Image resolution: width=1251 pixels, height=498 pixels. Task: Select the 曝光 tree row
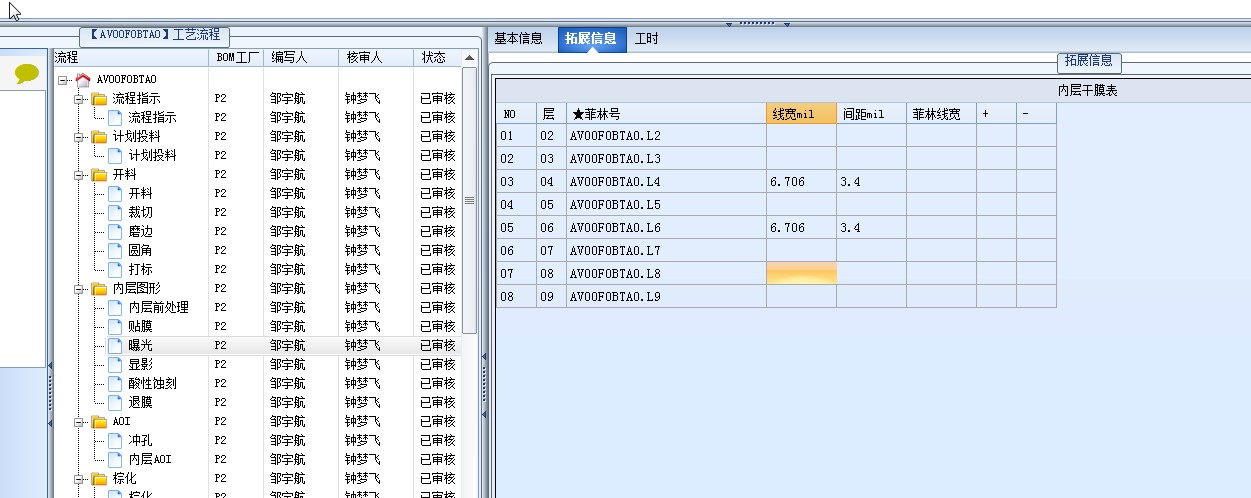[x=257, y=345]
